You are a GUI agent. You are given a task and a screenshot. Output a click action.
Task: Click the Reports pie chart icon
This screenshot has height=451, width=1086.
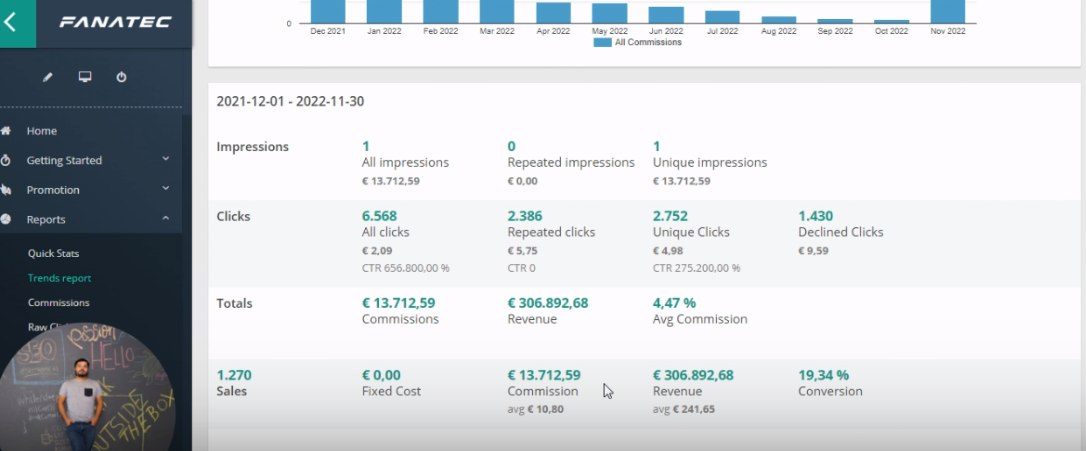[6, 220]
